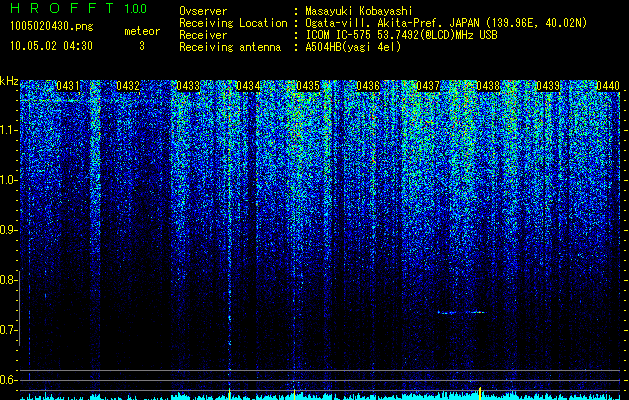The image size is (629, 400).
Task: Click the horizontal meteor echo trace near 0438
Action: [462, 312]
